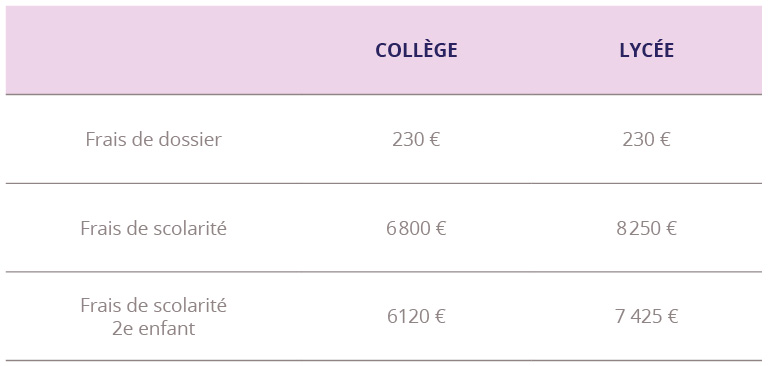Click the euro sign after 6 800

pyautogui.click(x=440, y=228)
